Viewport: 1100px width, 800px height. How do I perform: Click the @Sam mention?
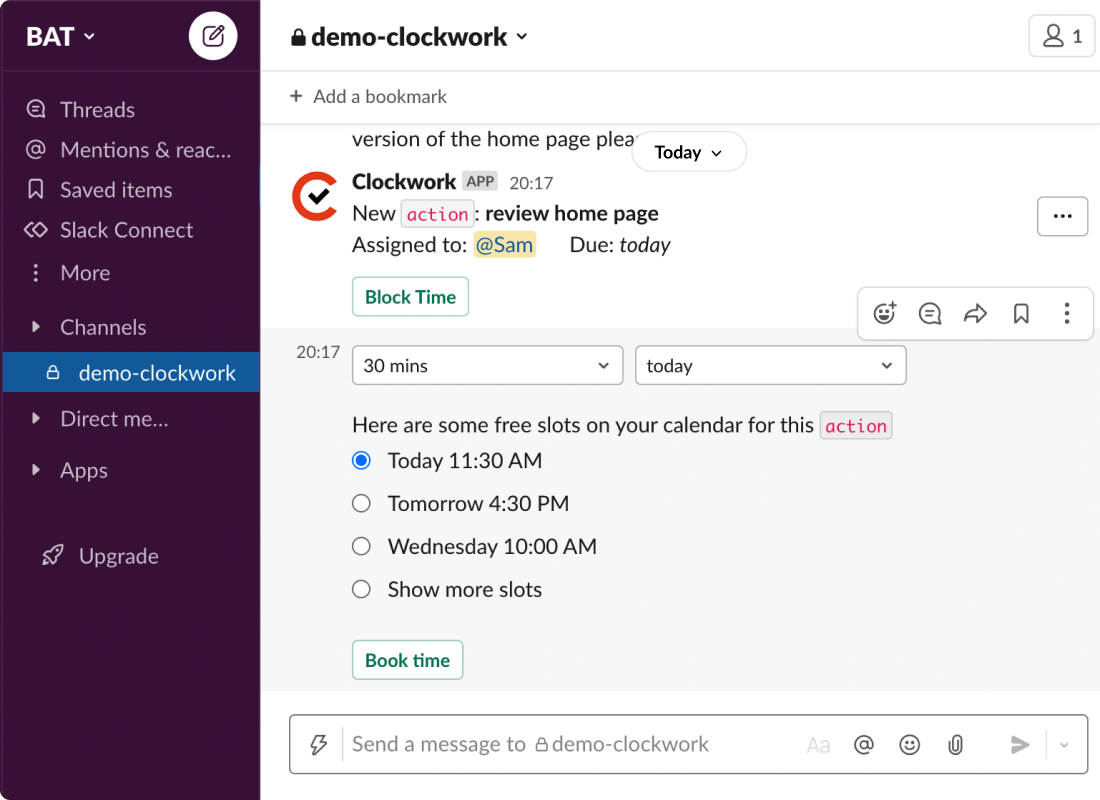pos(504,244)
